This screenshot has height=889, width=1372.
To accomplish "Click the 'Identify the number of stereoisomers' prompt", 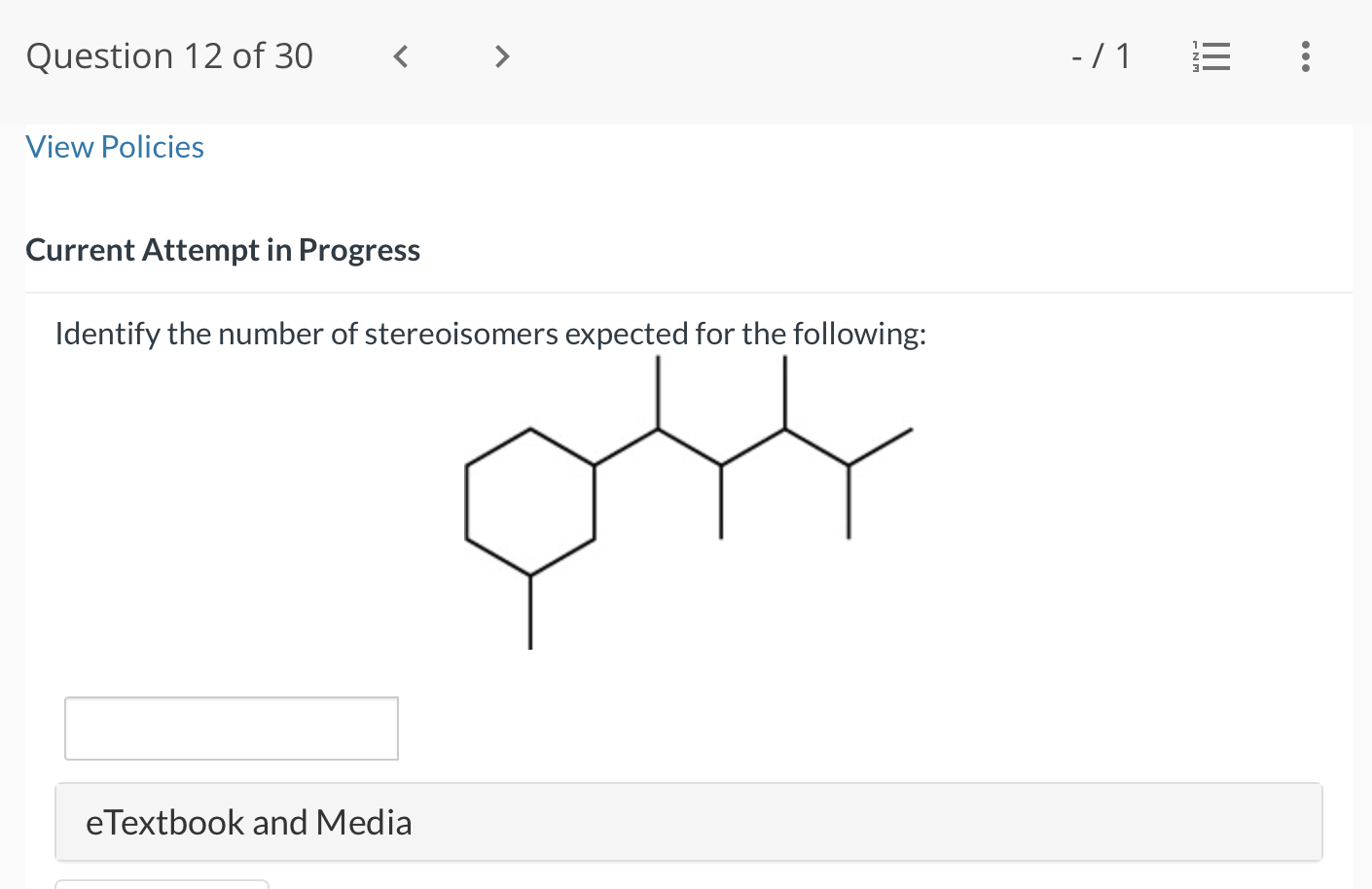I will click(490, 334).
